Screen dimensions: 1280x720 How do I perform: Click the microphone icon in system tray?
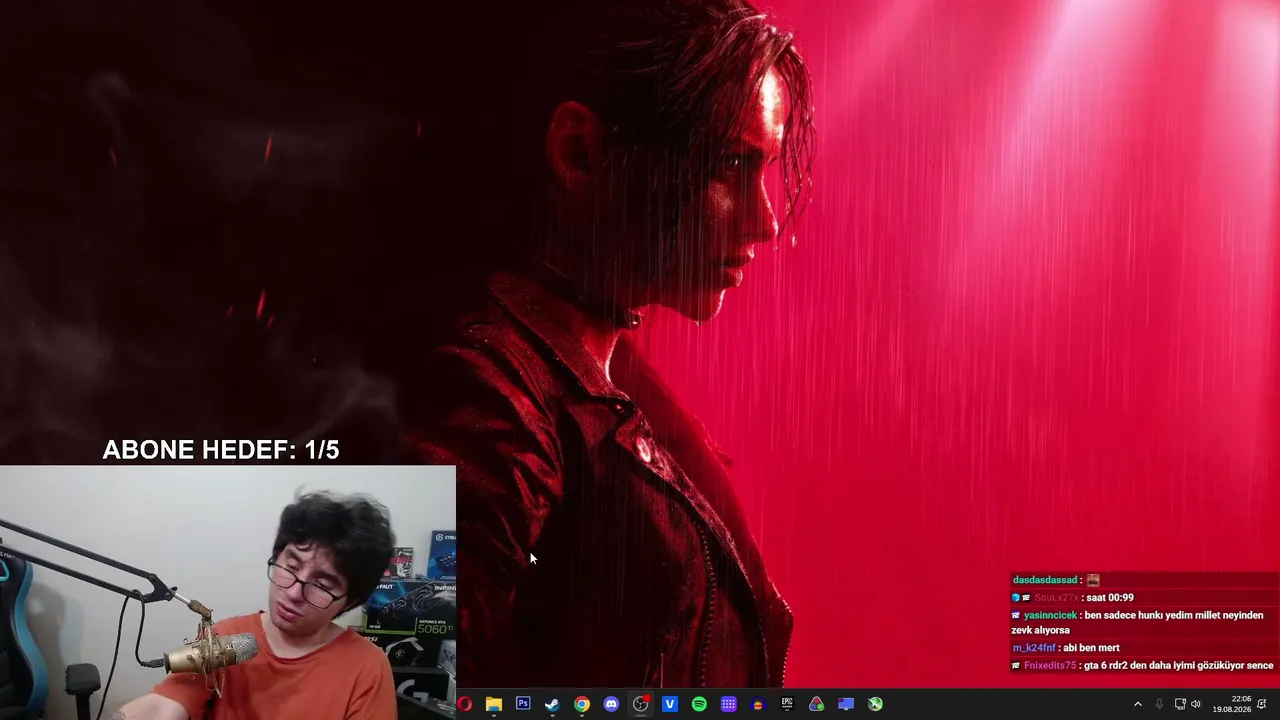(1159, 704)
